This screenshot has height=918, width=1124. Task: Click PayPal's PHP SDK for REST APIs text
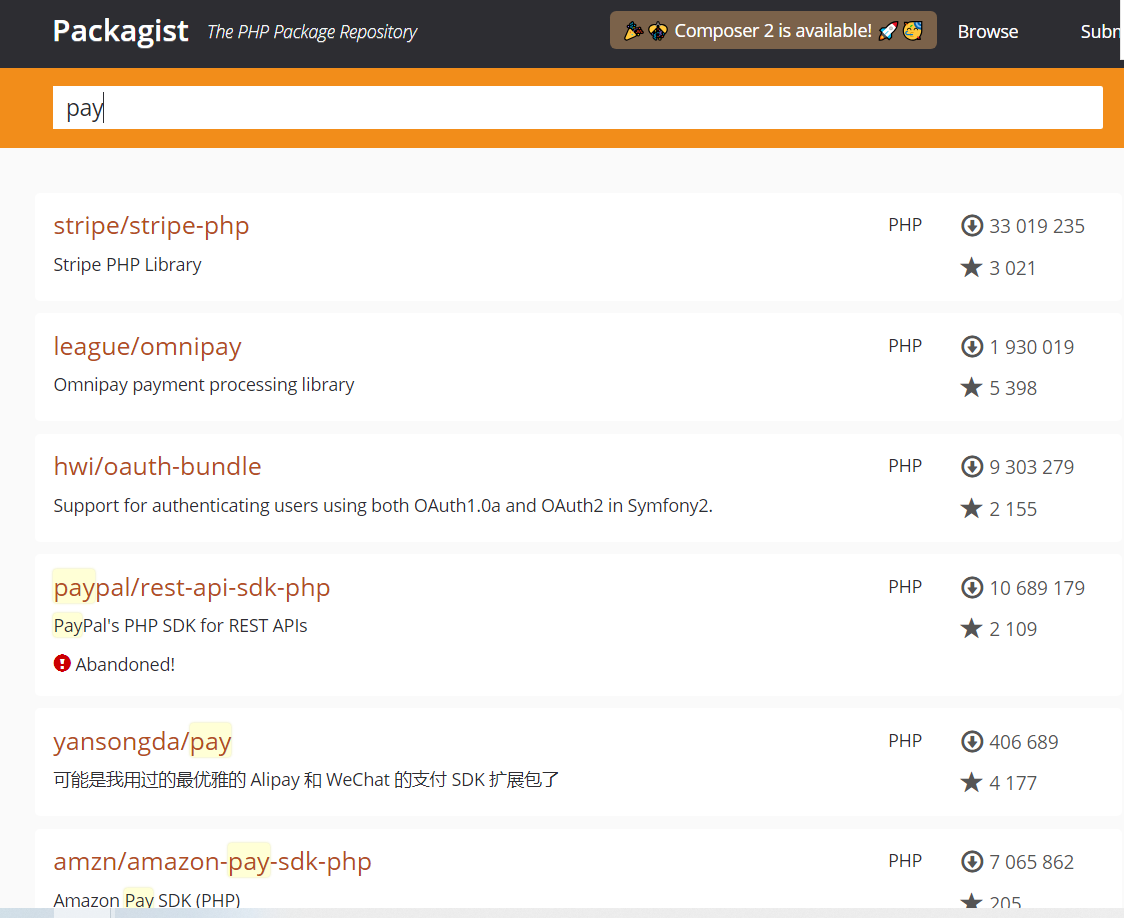click(180, 626)
